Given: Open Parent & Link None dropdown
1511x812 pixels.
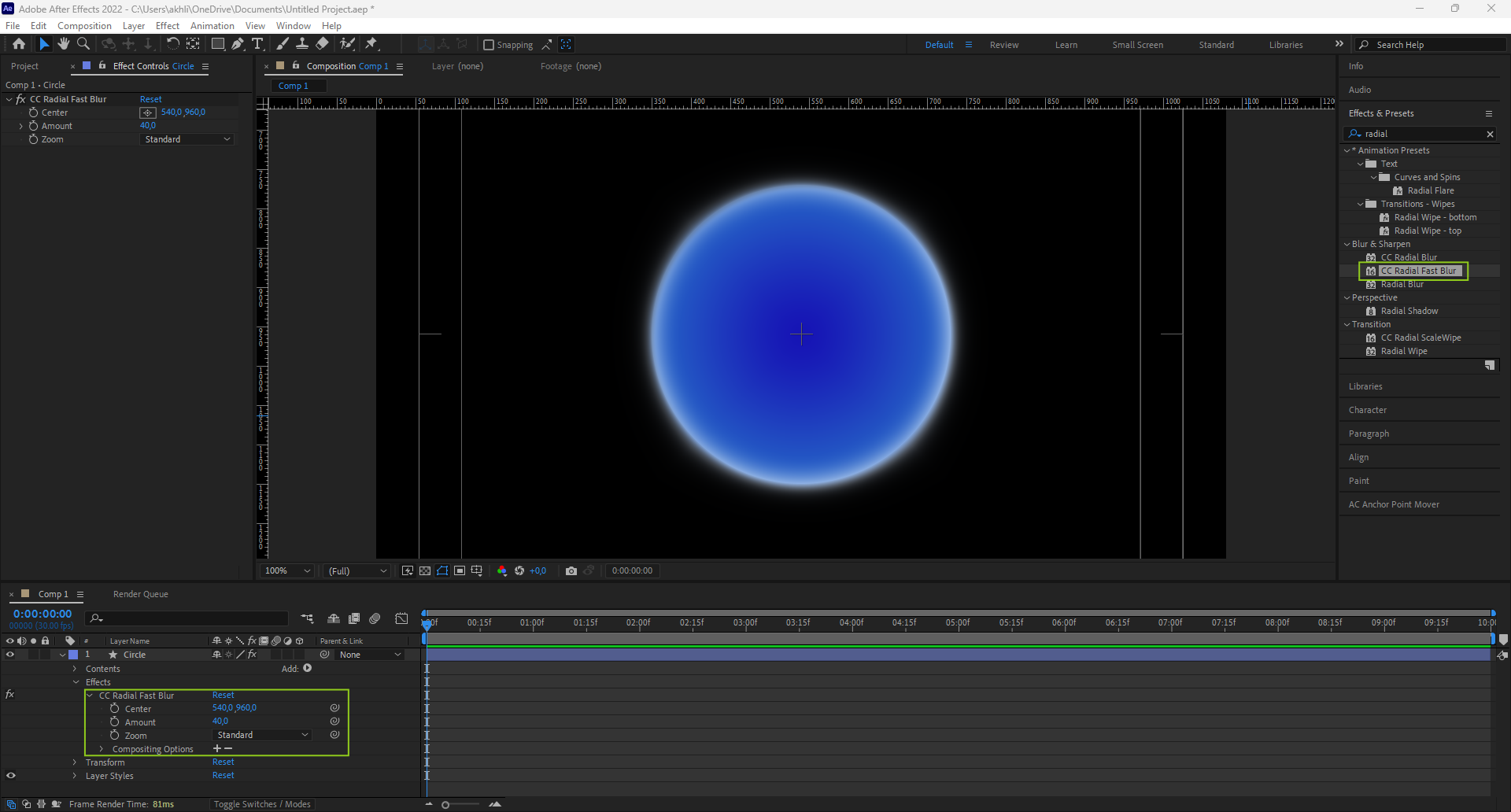Looking at the screenshot, I should tap(370, 655).
